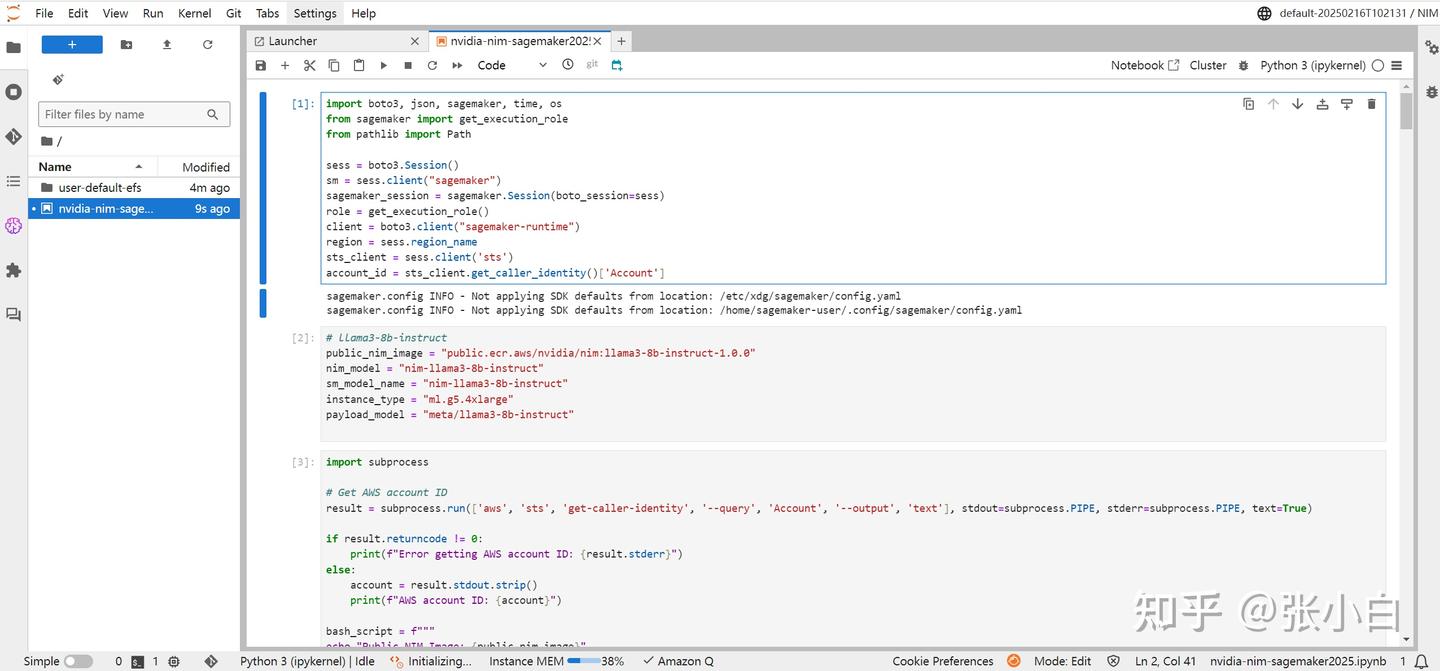Create a new folder in file browser
This screenshot has height=671, width=1440.
(126, 45)
